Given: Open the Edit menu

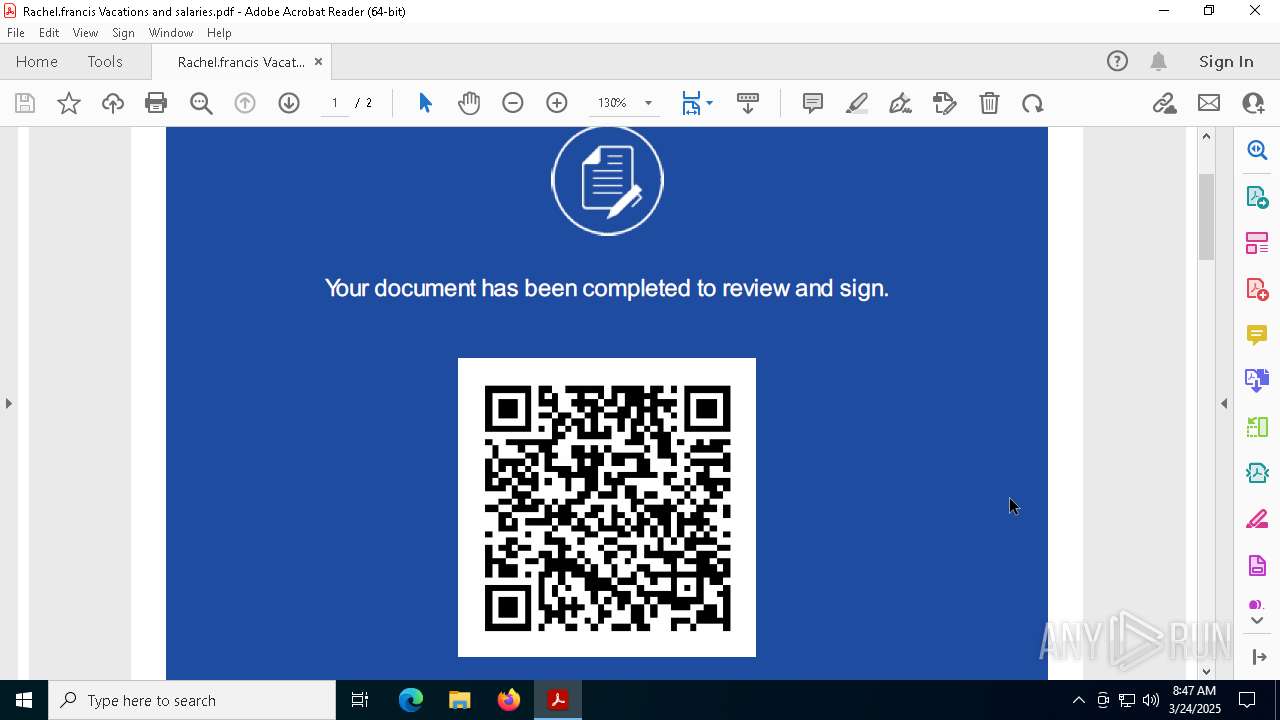Looking at the screenshot, I should (x=49, y=32).
